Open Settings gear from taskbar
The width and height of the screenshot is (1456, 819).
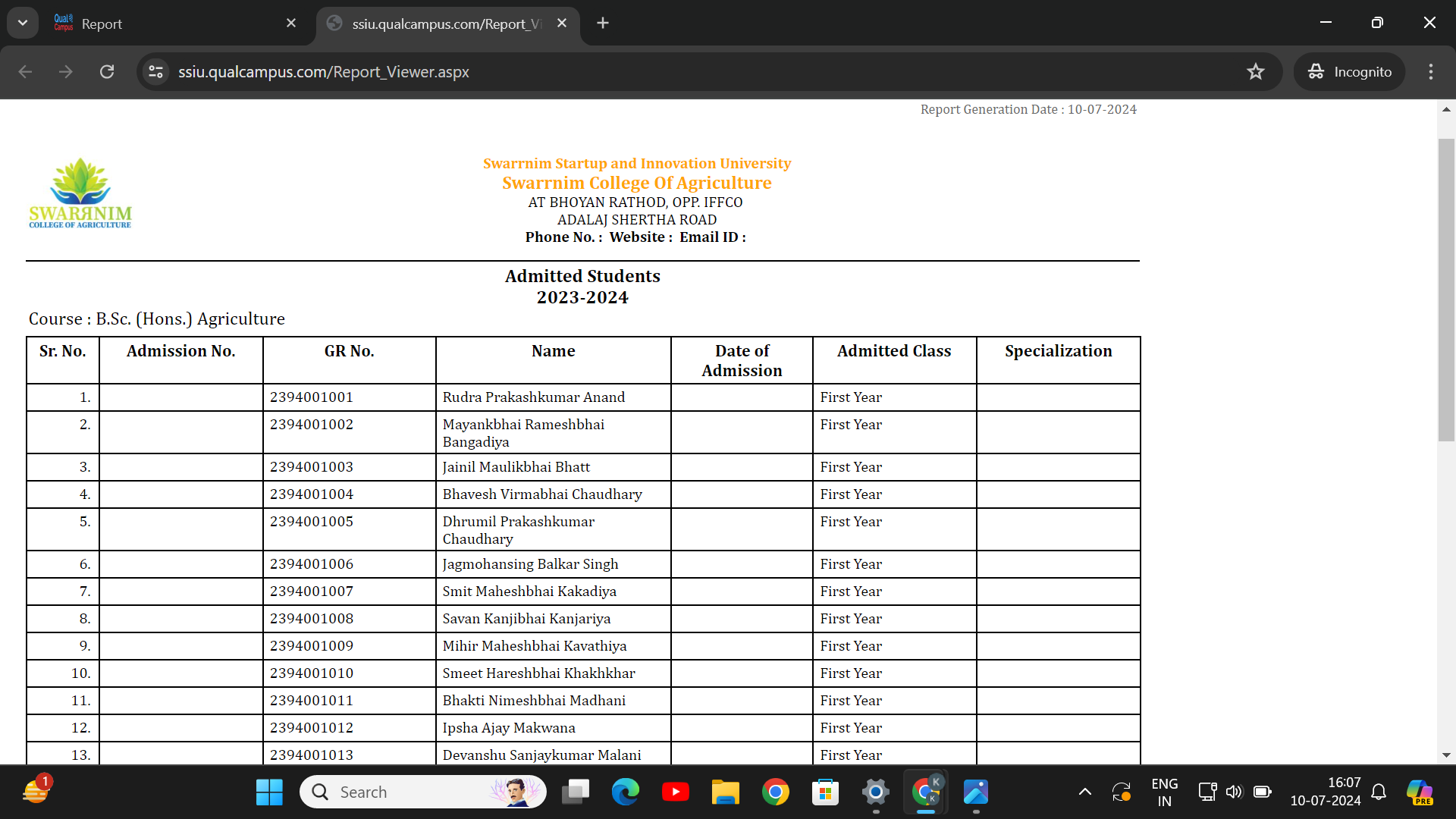coord(876,792)
